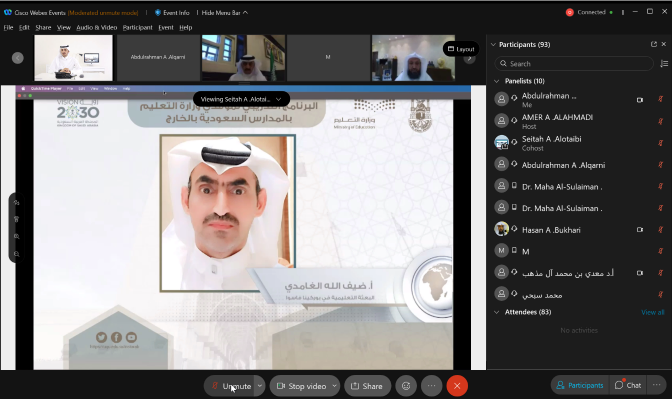672x399 pixels.
Task: Close the Participants panel
Action: (664, 44)
